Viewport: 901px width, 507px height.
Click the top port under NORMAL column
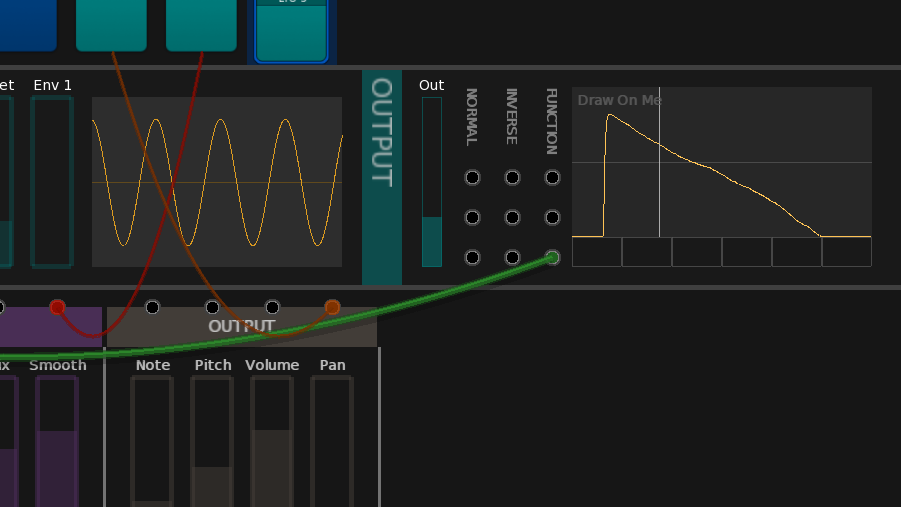tap(472, 178)
